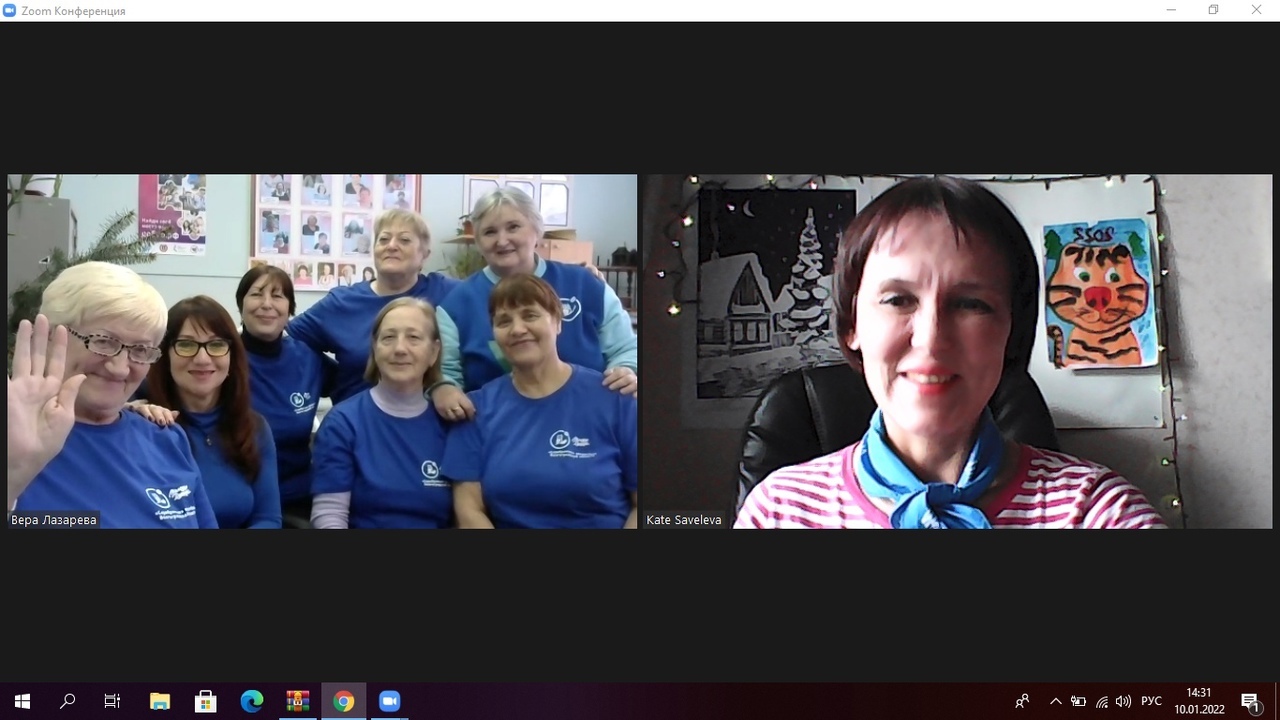Screen dimensions: 1280x720
Task: Check the battery status icon
Action: 1078,701
